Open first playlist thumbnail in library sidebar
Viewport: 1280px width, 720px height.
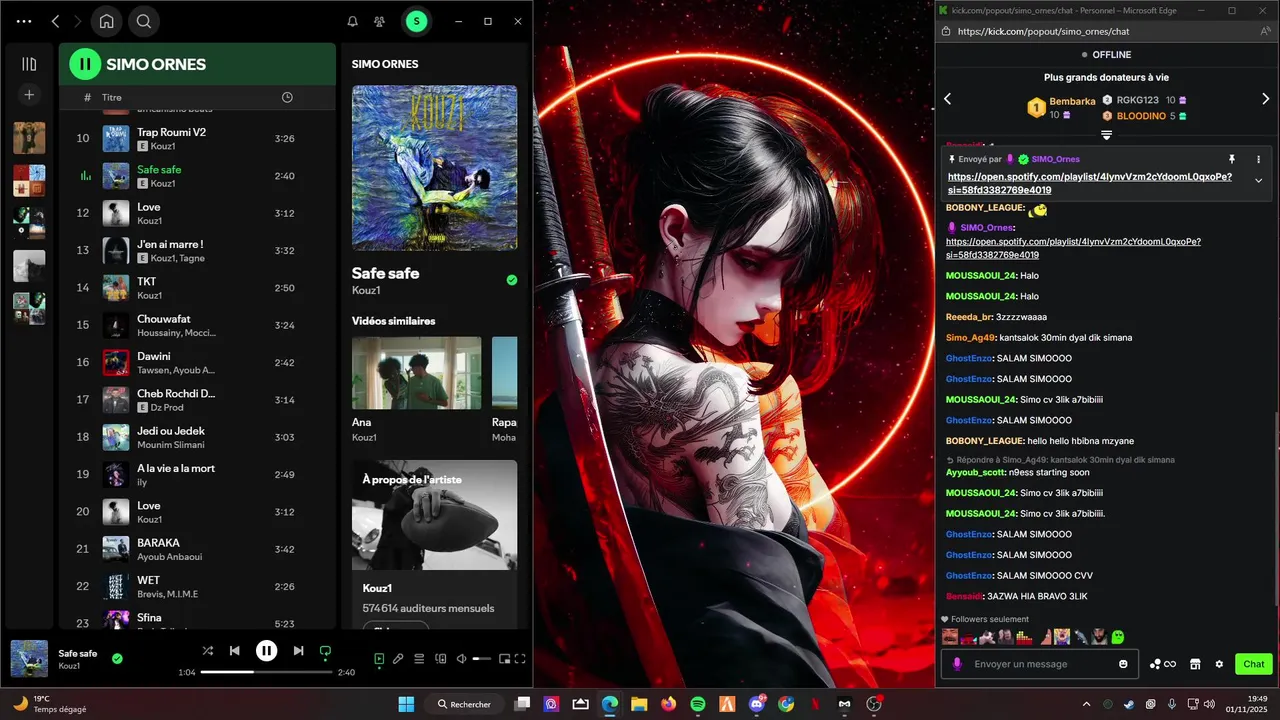(x=29, y=137)
